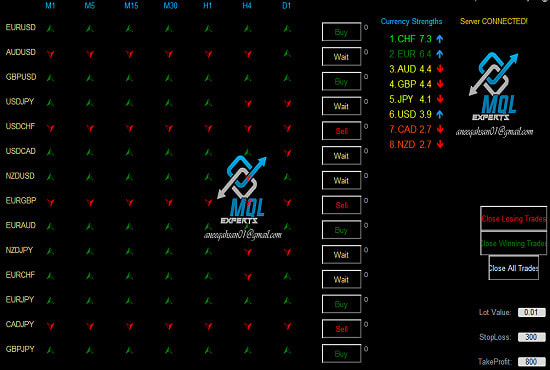The height and width of the screenshot is (370, 550).
Task: Click AUDUSD D1 green up arrow
Action: 287,53
